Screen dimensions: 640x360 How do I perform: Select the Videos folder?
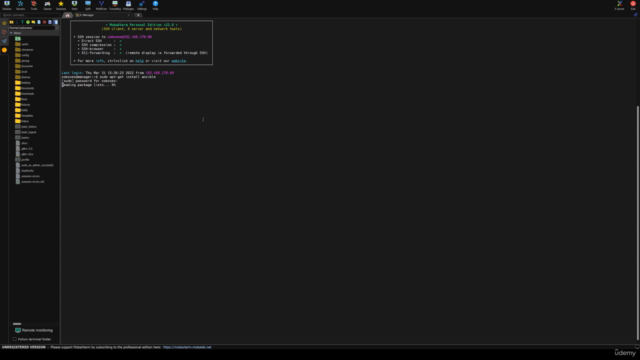[x=22, y=121]
